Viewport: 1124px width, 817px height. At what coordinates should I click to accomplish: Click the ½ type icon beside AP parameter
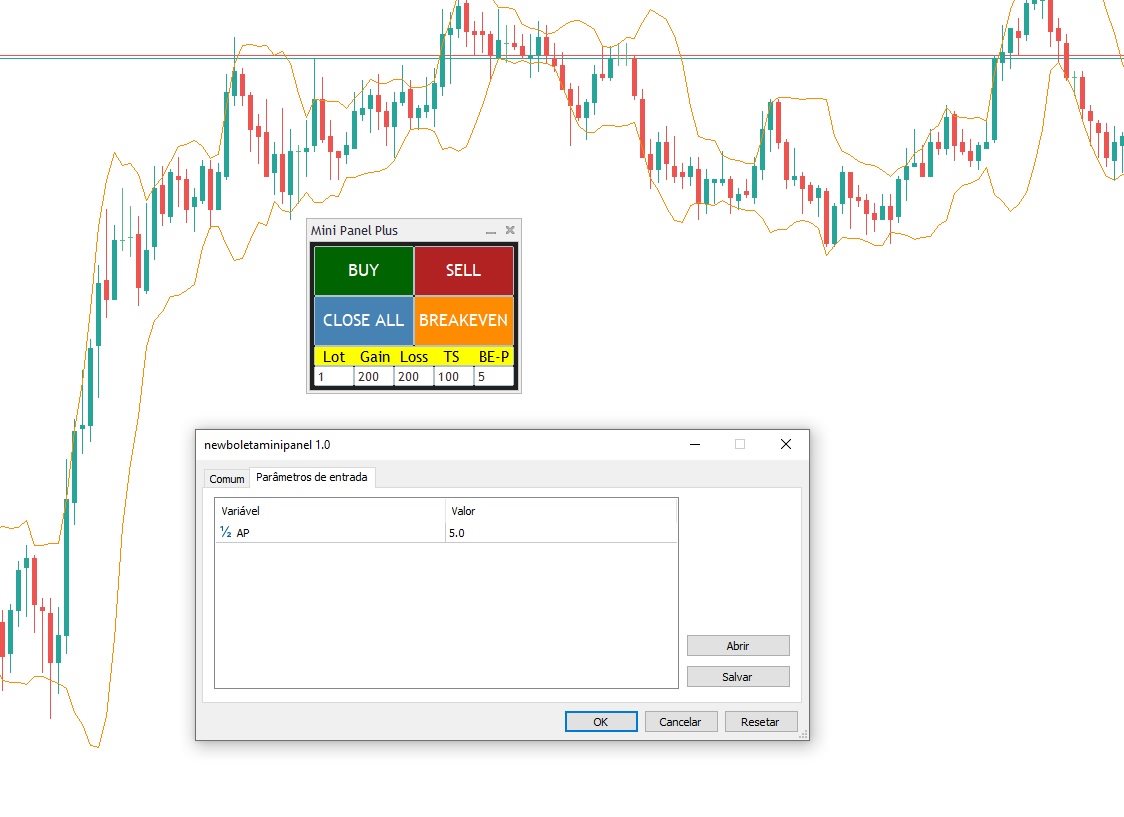click(x=224, y=532)
